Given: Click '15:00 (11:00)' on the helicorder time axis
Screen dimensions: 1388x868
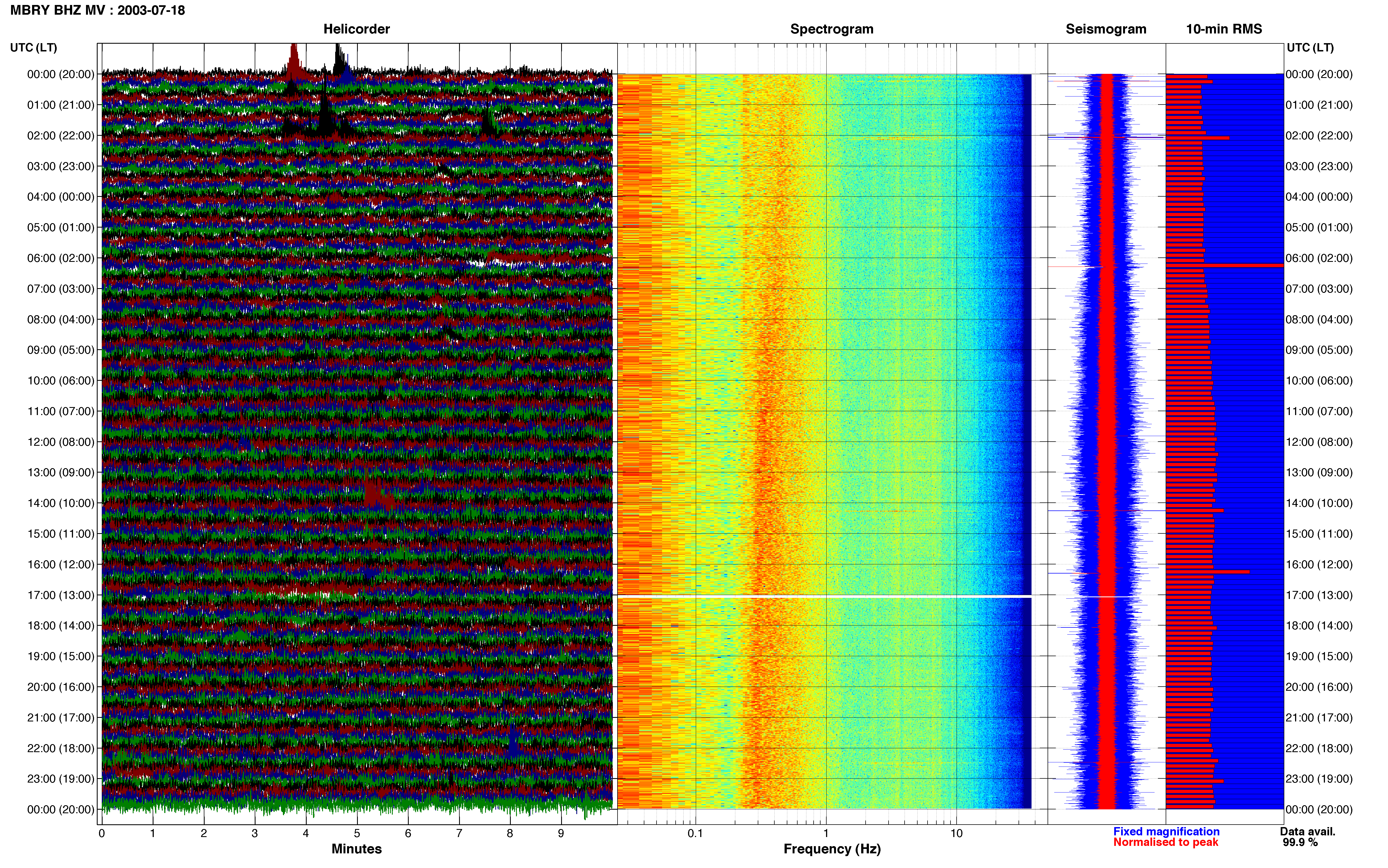Looking at the screenshot, I should [x=61, y=534].
